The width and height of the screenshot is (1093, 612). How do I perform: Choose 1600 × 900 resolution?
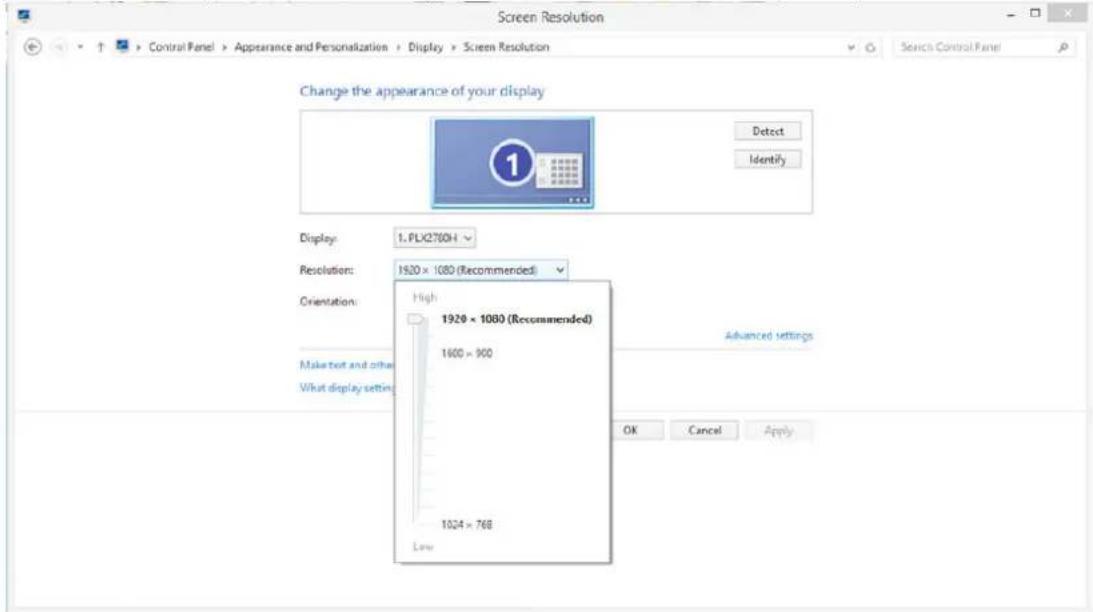coord(466,353)
